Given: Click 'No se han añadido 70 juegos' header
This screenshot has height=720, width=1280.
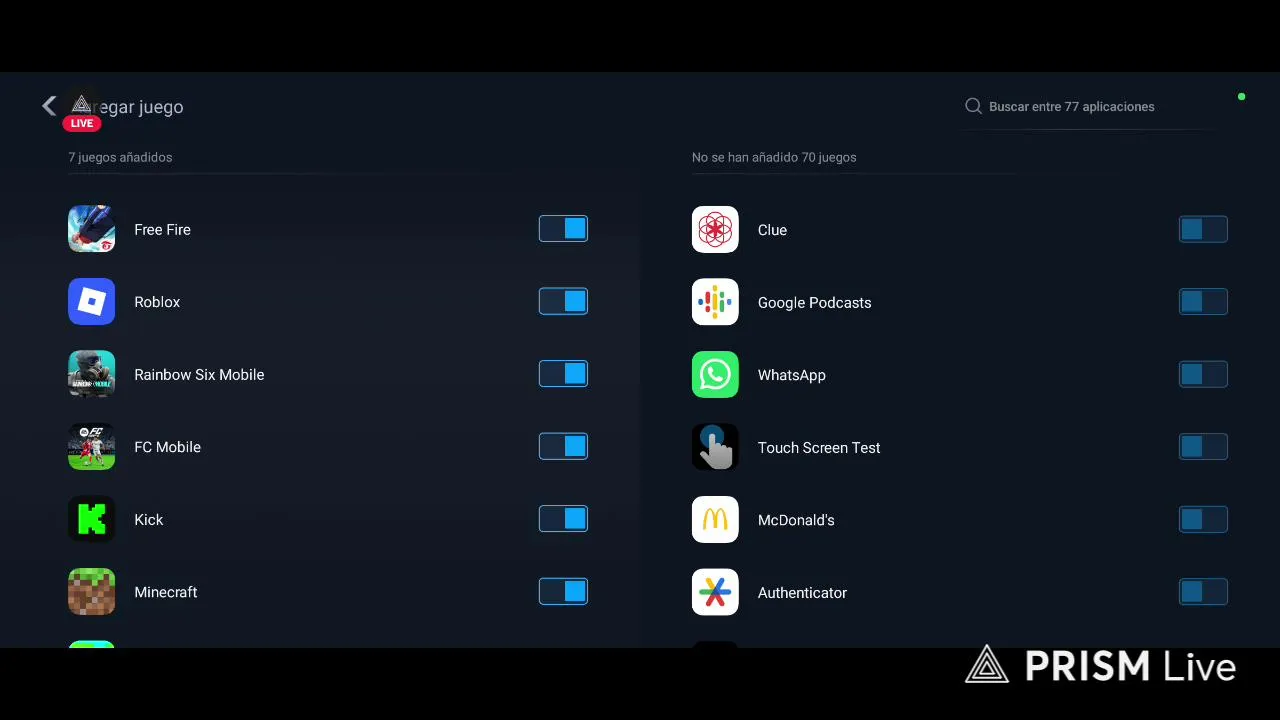Looking at the screenshot, I should point(774,157).
